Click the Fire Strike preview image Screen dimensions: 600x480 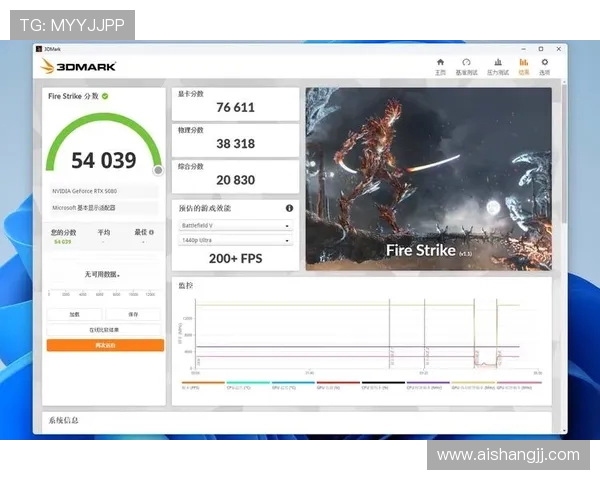tap(428, 178)
